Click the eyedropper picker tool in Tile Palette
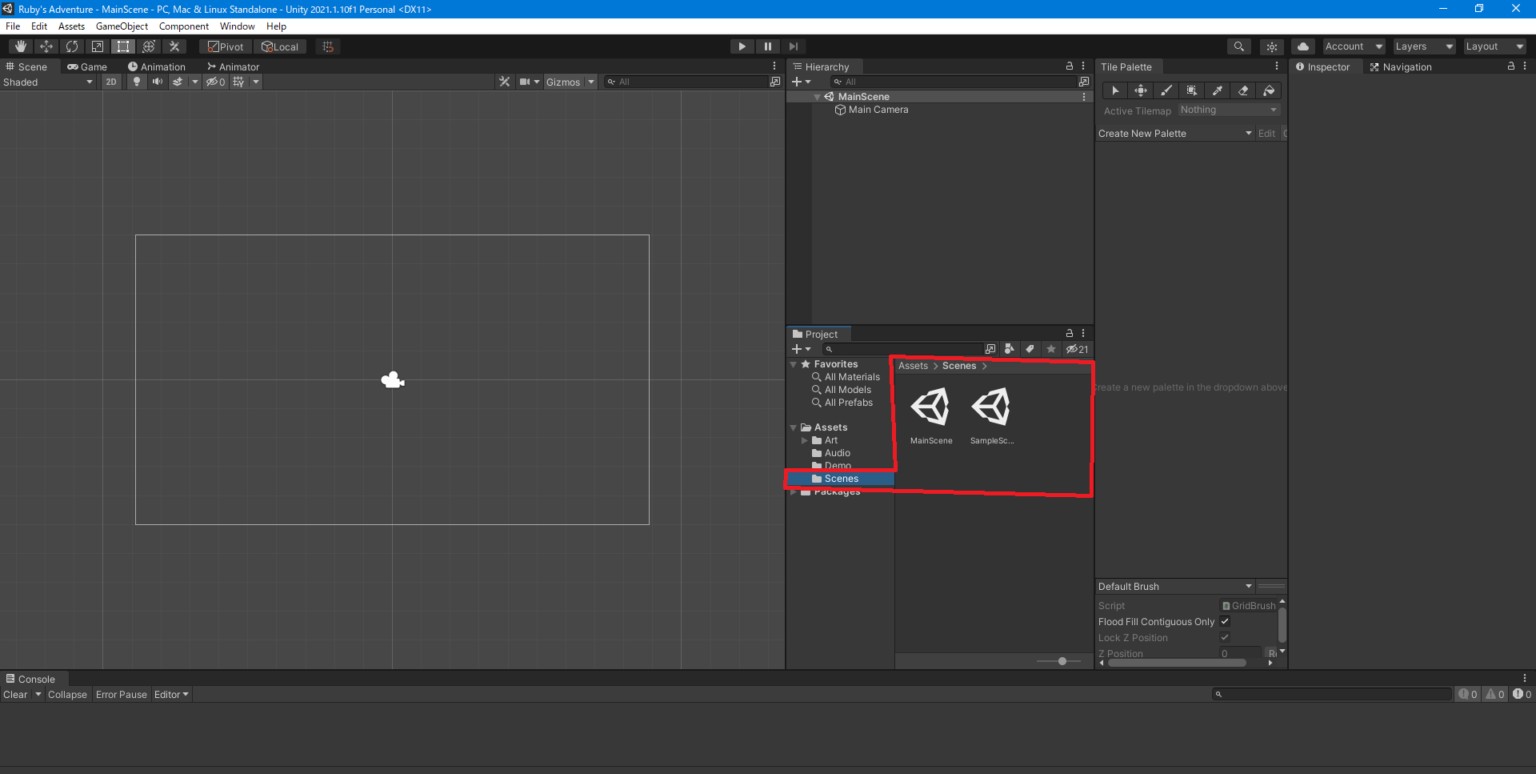Viewport: 1536px width, 774px height. click(x=1217, y=91)
